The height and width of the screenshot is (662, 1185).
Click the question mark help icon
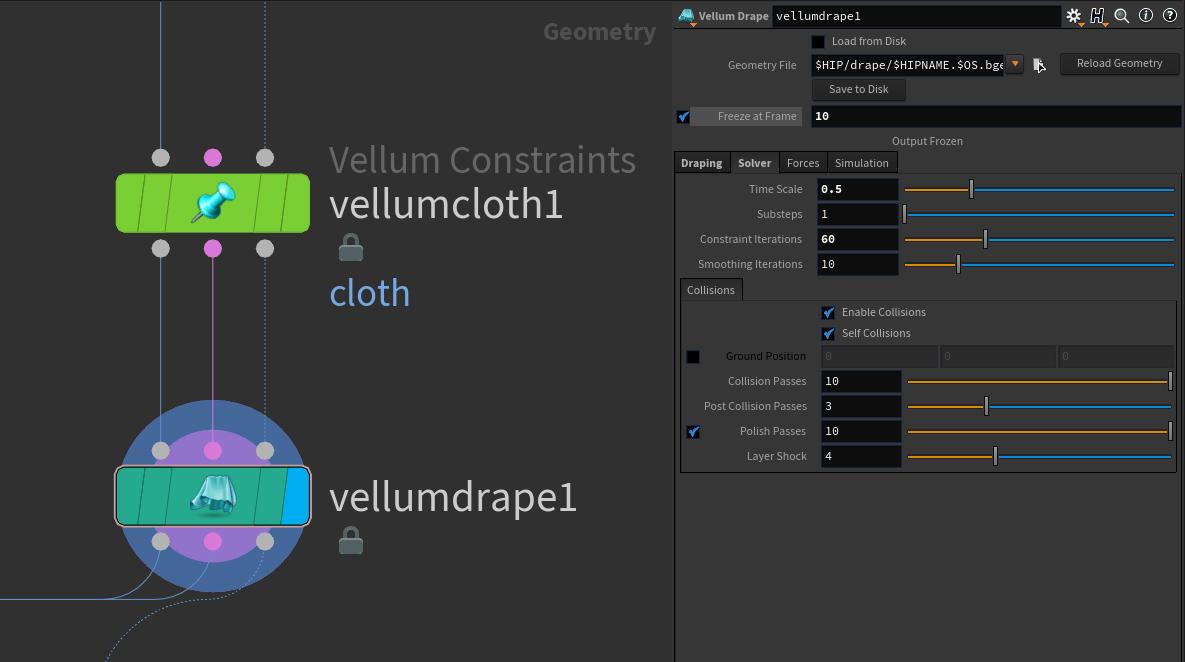pyautogui.click(x=1169, y=15)
